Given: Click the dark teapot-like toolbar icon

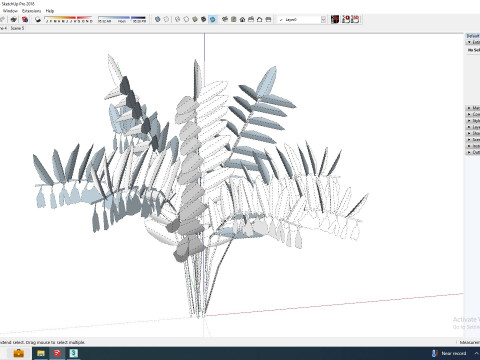Looking at the screenshot, I should tap(13, 20).
